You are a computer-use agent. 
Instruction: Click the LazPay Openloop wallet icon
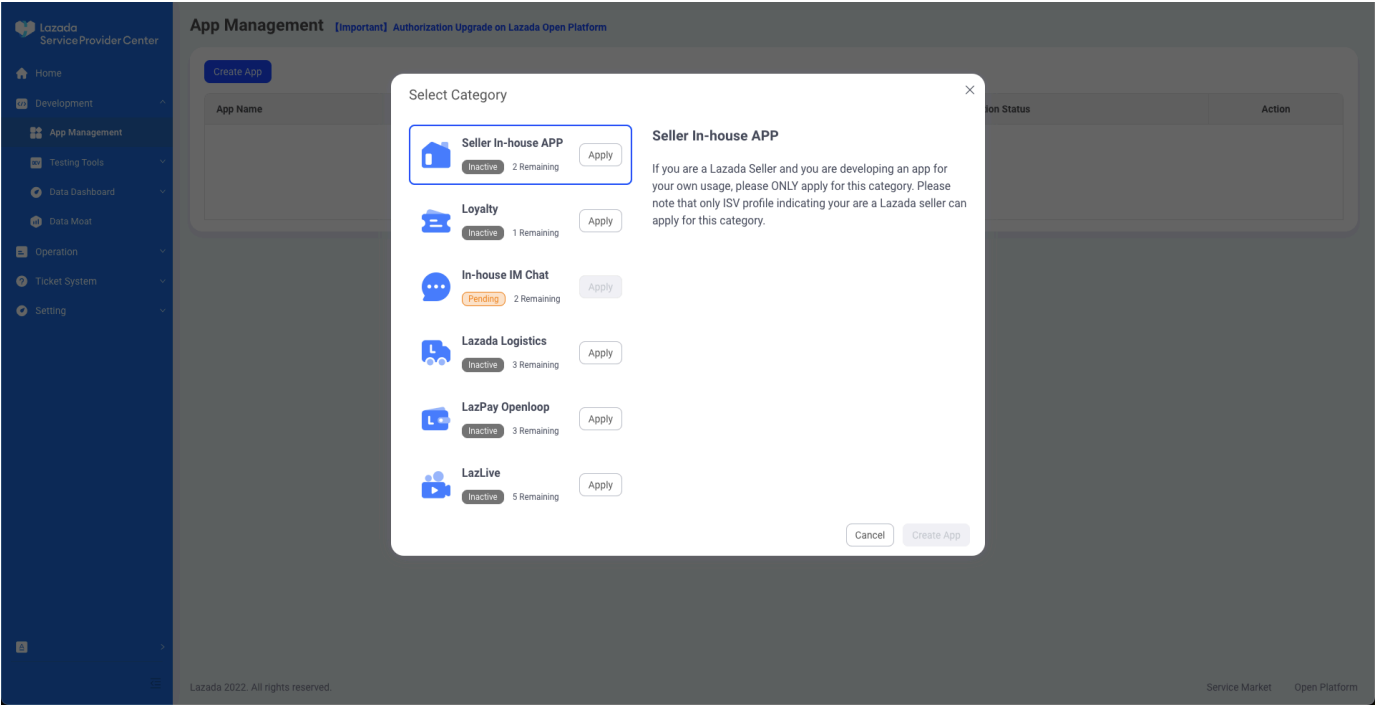click(x=436, y=419)
